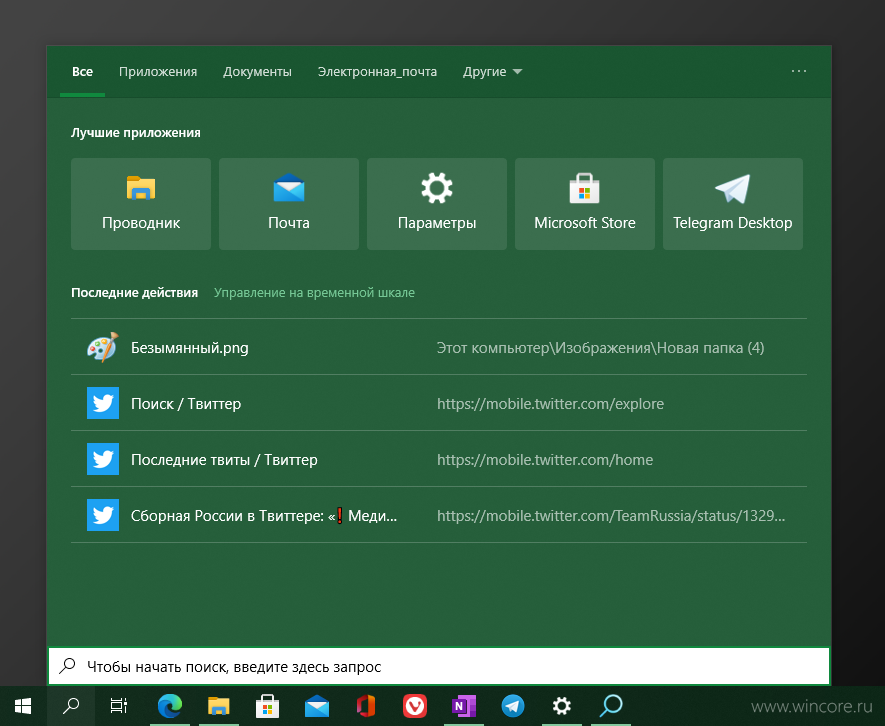885x726 pixels.
Task: Open the Windows Start button
Action: [23, 706]
